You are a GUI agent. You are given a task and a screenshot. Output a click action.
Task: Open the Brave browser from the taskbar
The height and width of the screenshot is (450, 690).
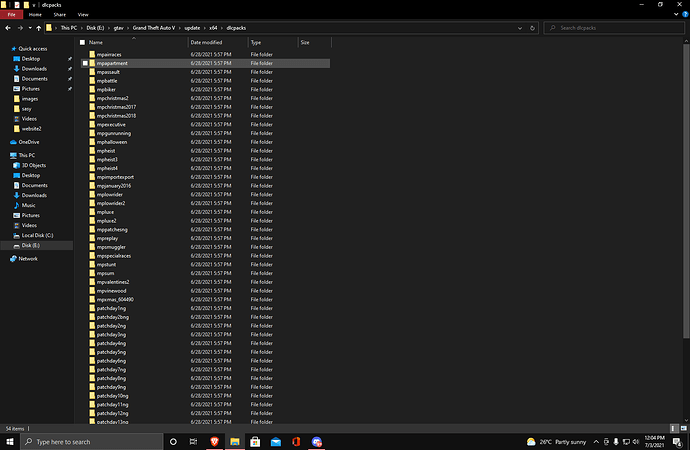coord(214,441)
